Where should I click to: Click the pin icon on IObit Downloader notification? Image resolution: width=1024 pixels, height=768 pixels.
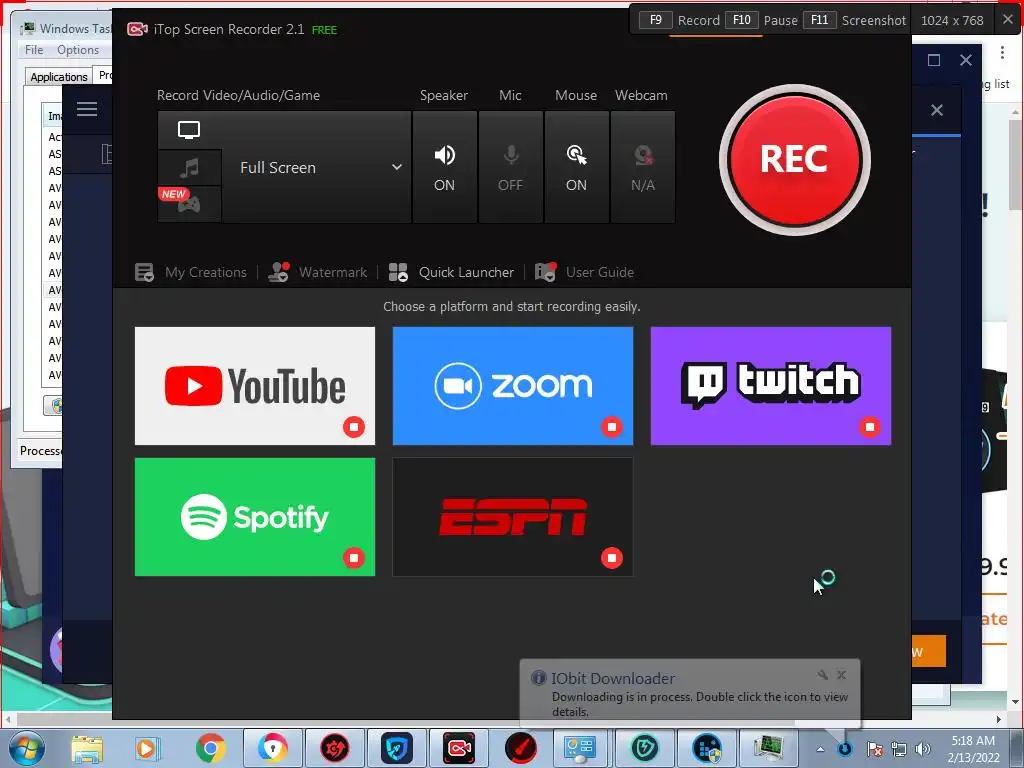[823, 675]
